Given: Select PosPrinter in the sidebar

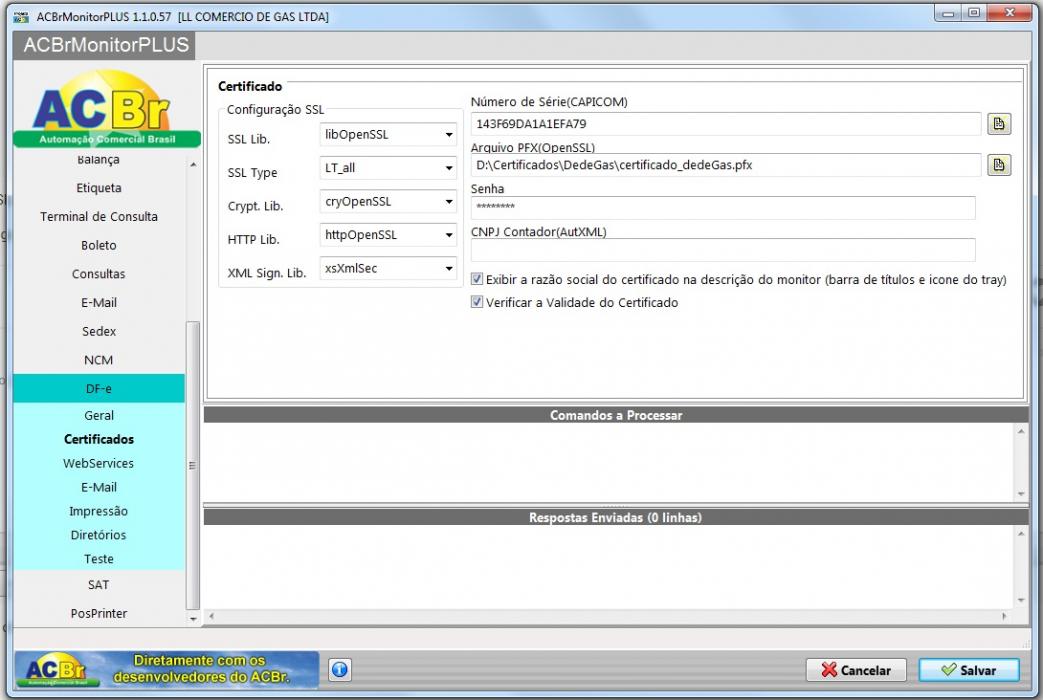Looking at the screenshot, I should [x=98, y=613].
